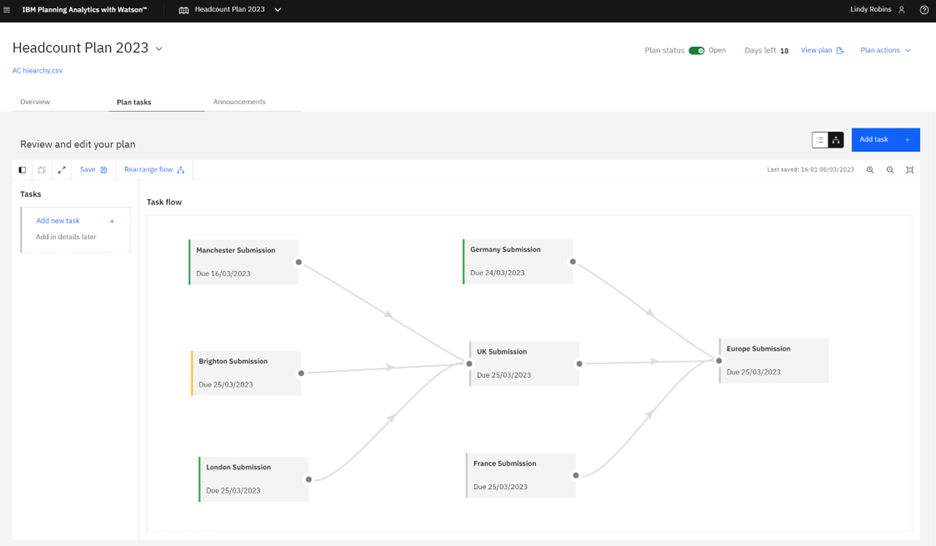Image resolution: width=936 pixels, height=546 pixels.
Task: Click the duplicate task icon in toolbar
Action: (41, 170)
